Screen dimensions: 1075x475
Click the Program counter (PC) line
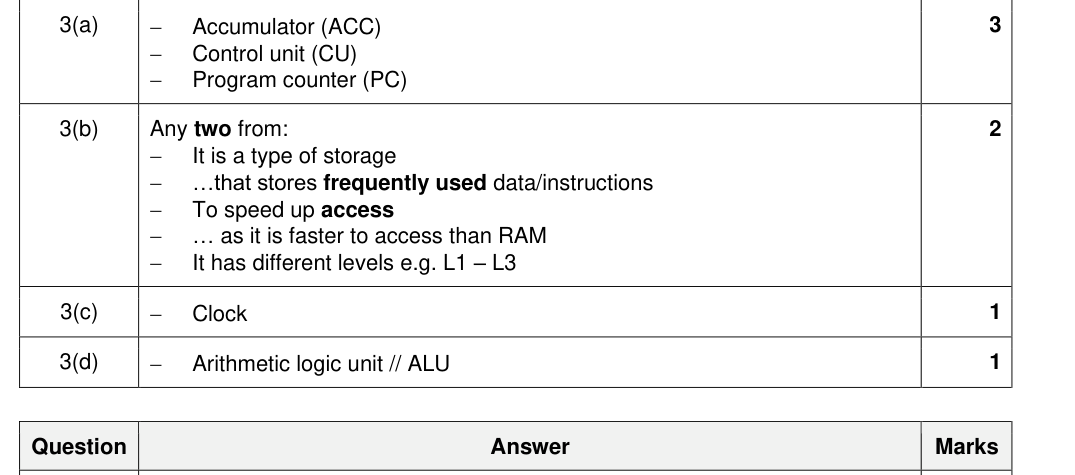[x=300, y=80]
